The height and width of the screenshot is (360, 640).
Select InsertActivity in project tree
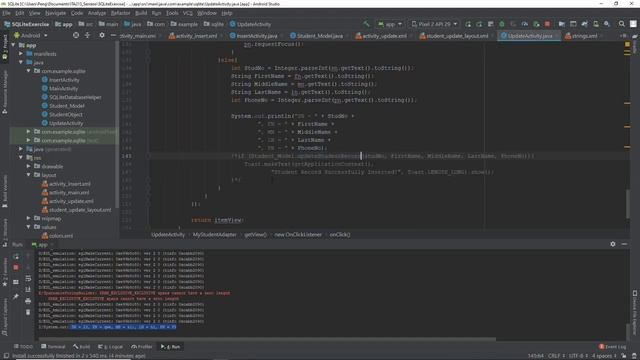(x=60, y=80)
